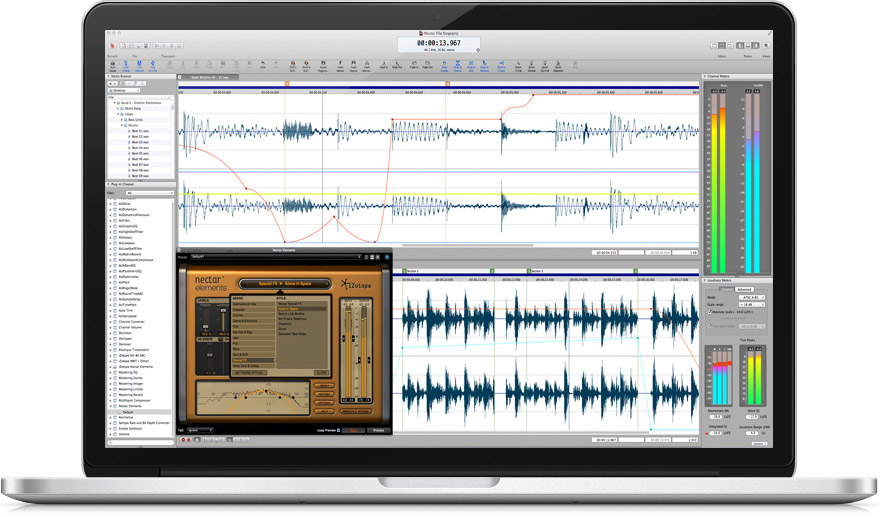Select the audio file tab above the top waveform
This screenshot has width=880, height=517.
click(210, 77)
